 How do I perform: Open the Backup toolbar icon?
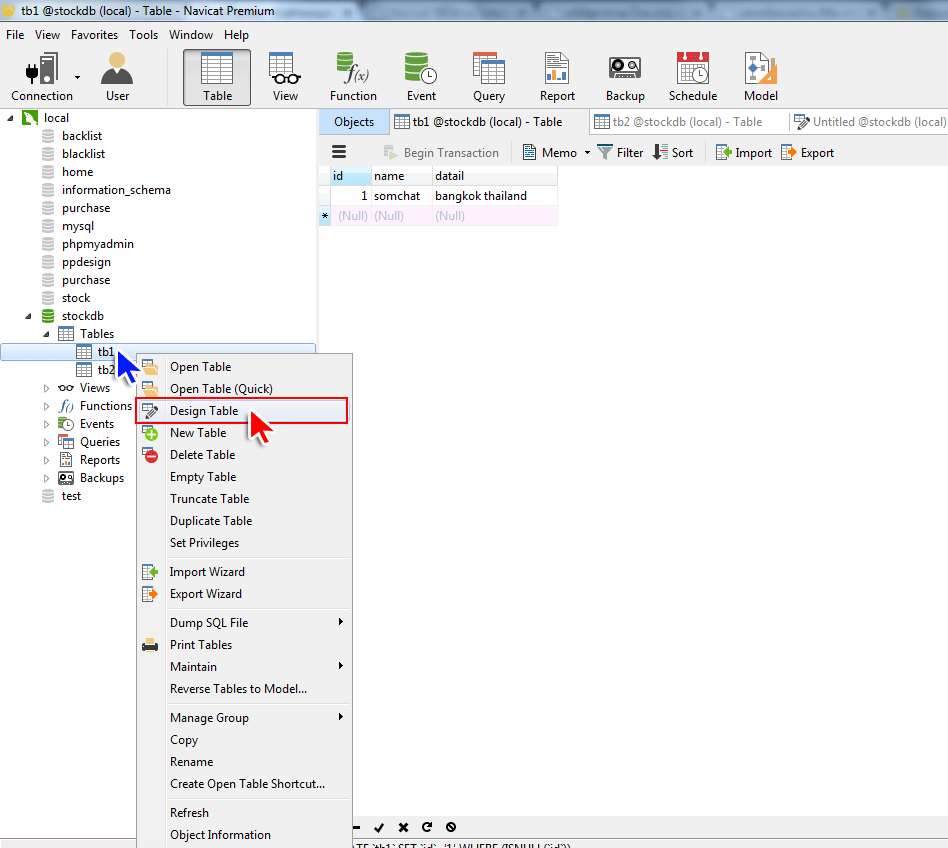click(625, 77)
